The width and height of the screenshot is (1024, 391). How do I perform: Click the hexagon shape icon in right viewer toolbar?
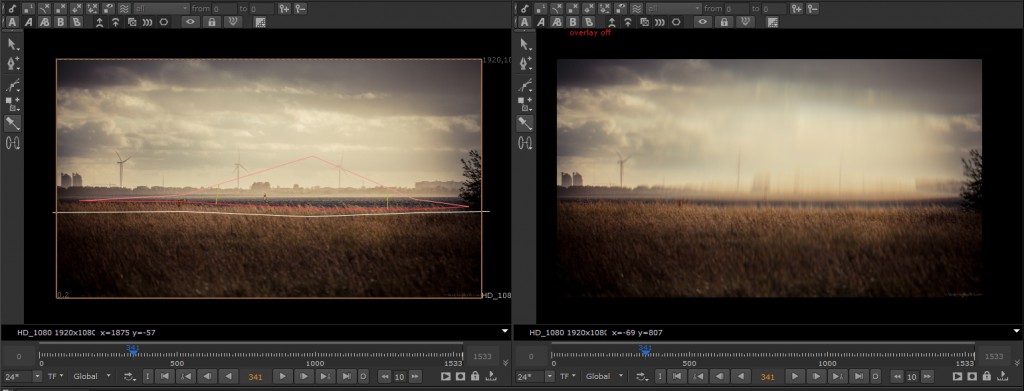(x=677, y=22)
